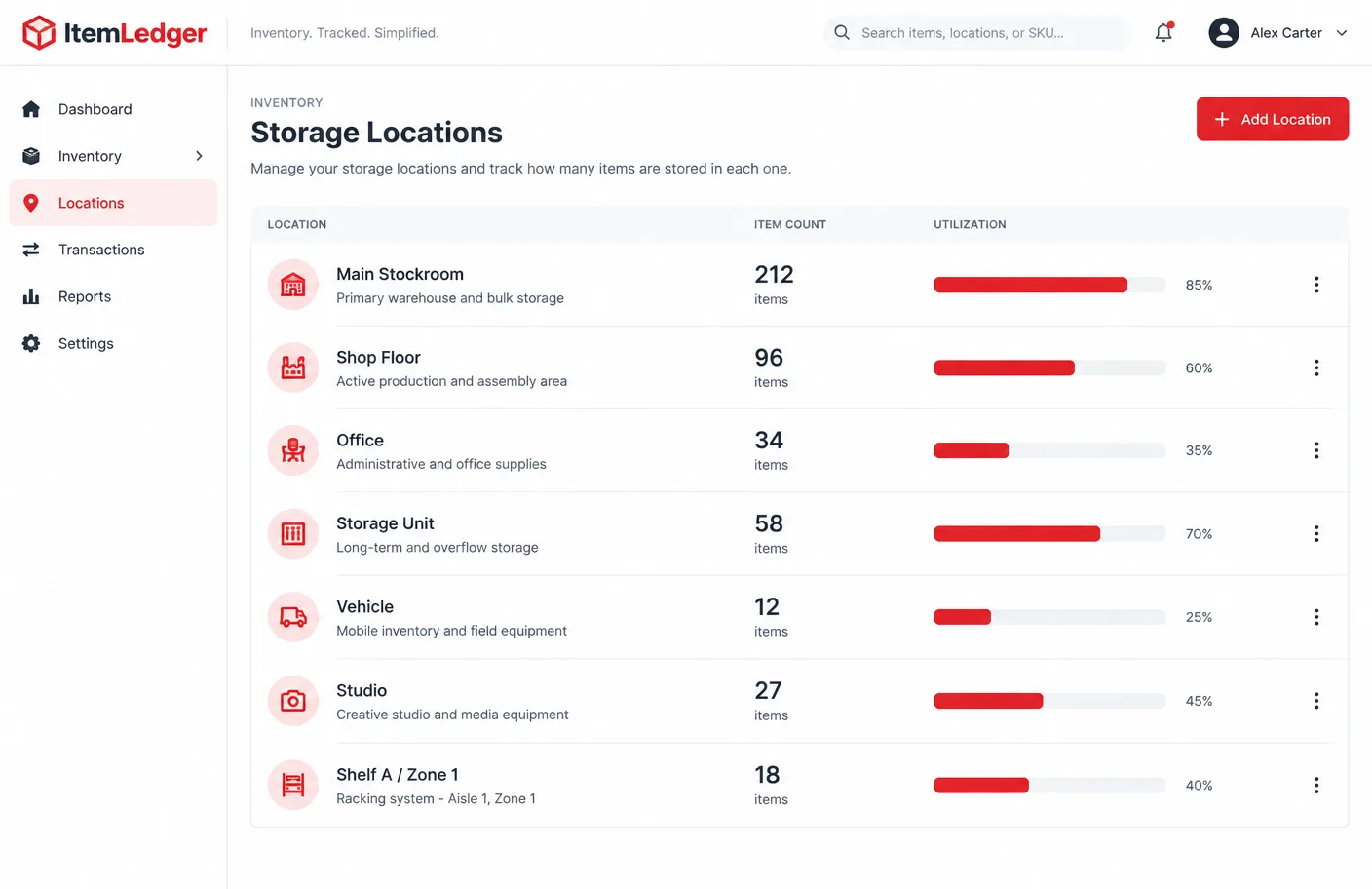Click the Main Stockroom warehouse icon
This screenshot has height=889, width=1372.
tap(293, 285)
